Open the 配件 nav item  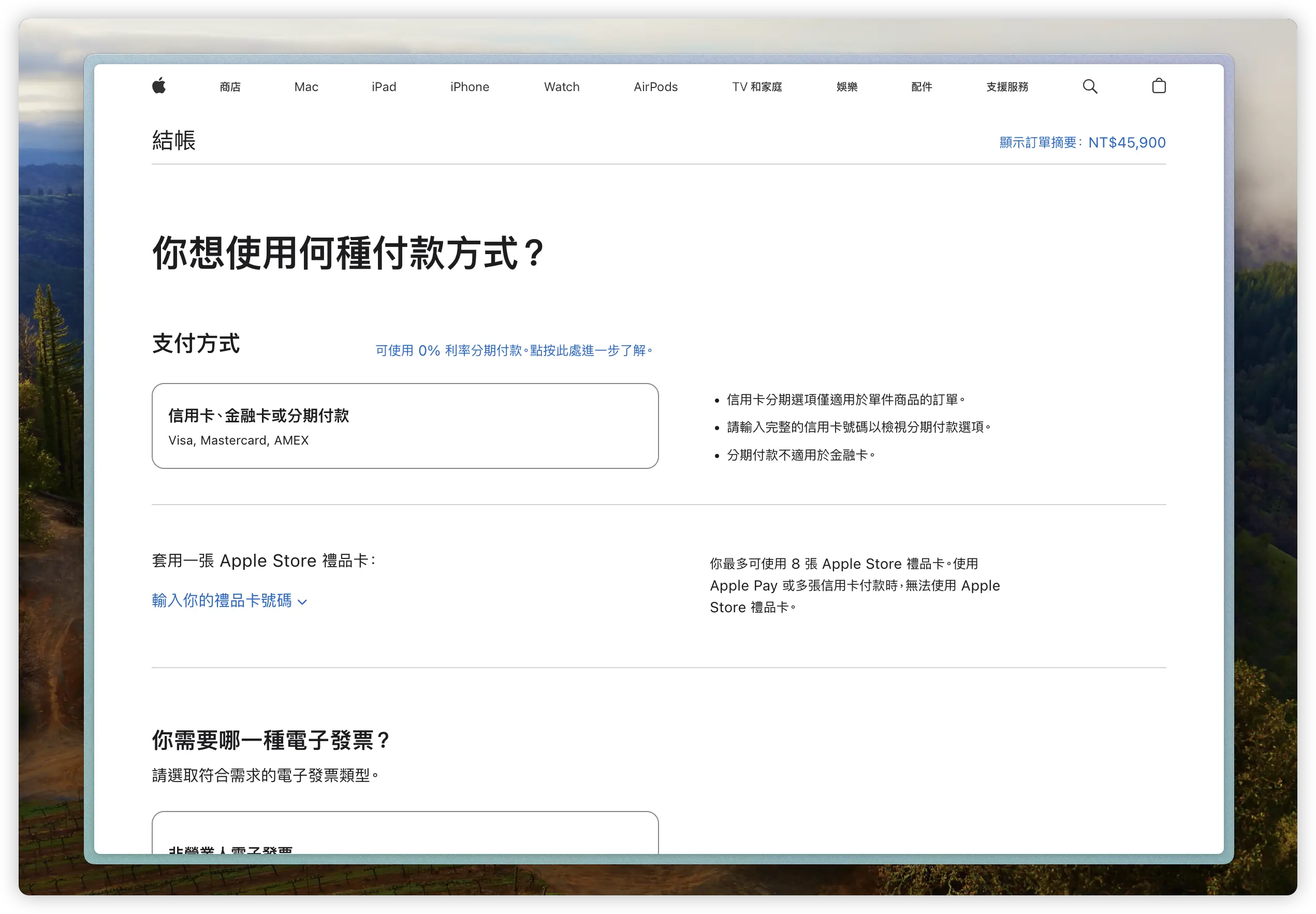tap(921, 86)
